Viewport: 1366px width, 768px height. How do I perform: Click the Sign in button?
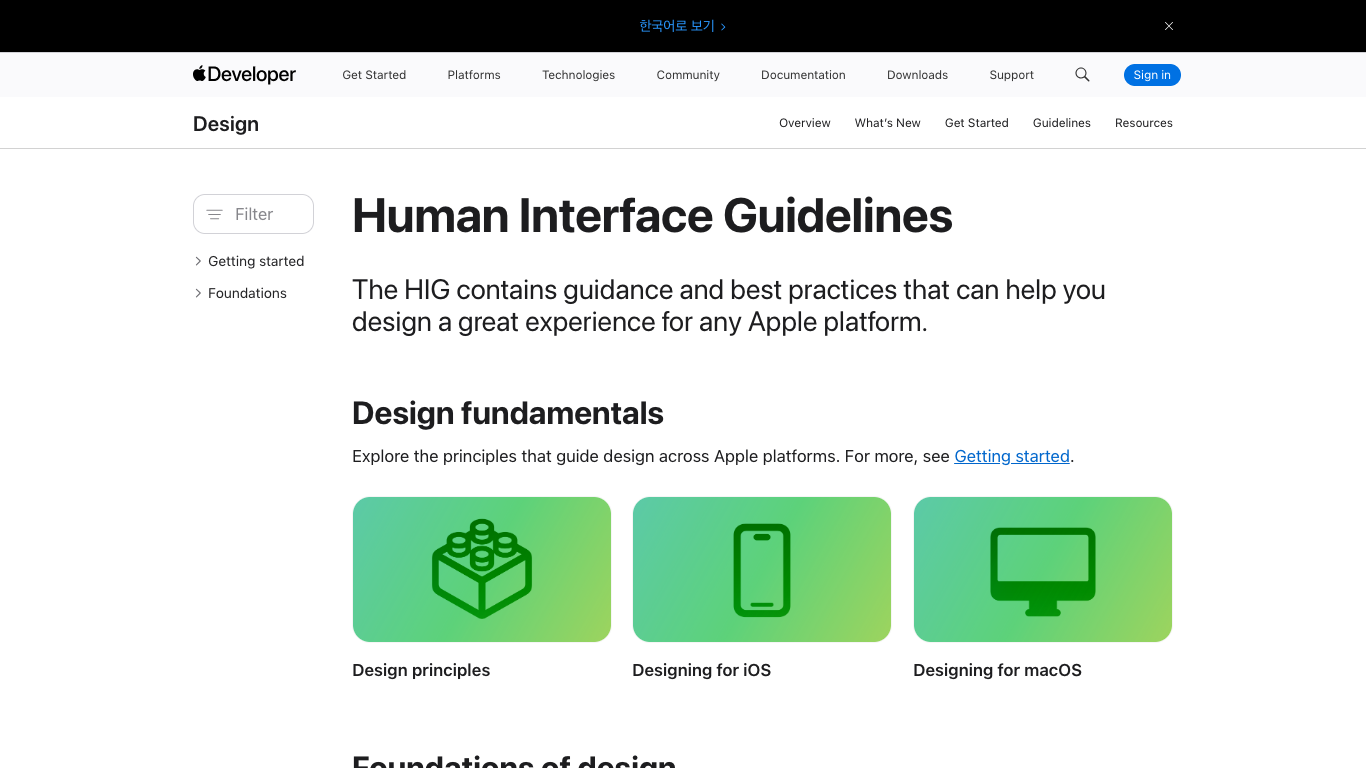1152,75
